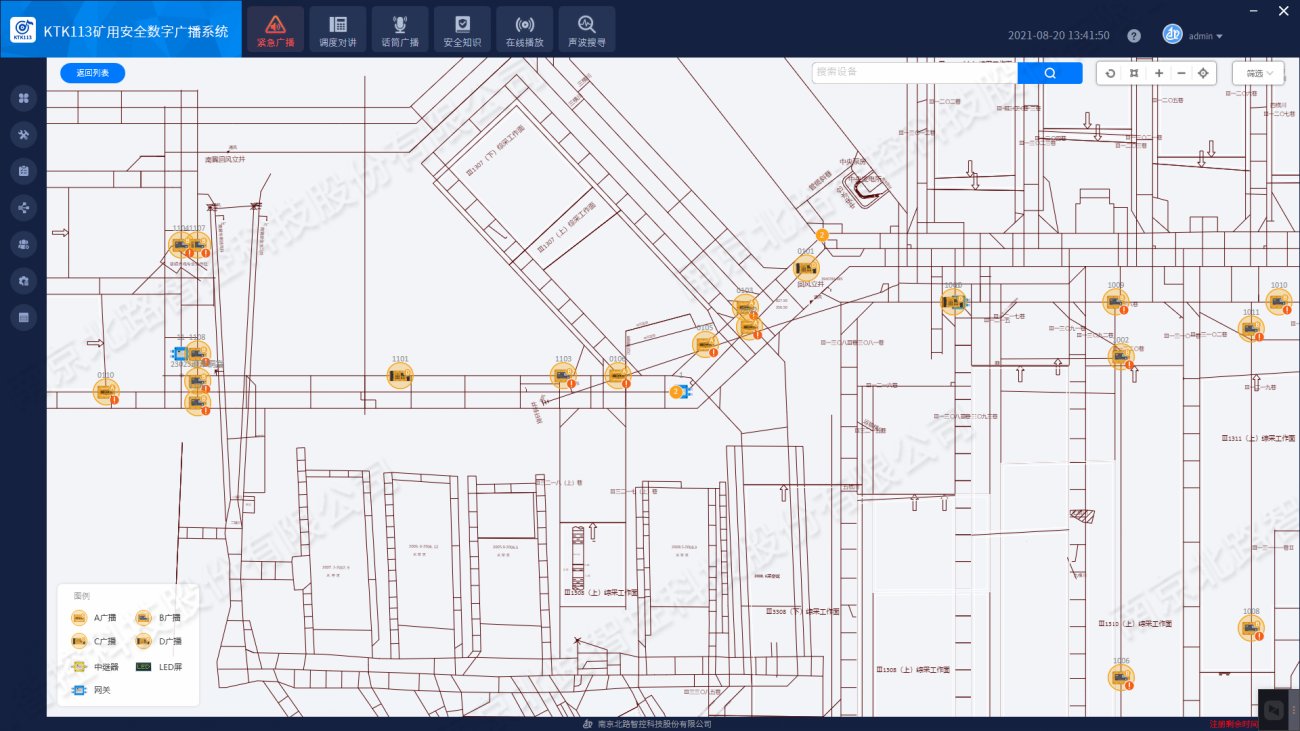Click the fit-to-screen map icon
This screenshot has height=731, width=1300.
point(1133,73)
